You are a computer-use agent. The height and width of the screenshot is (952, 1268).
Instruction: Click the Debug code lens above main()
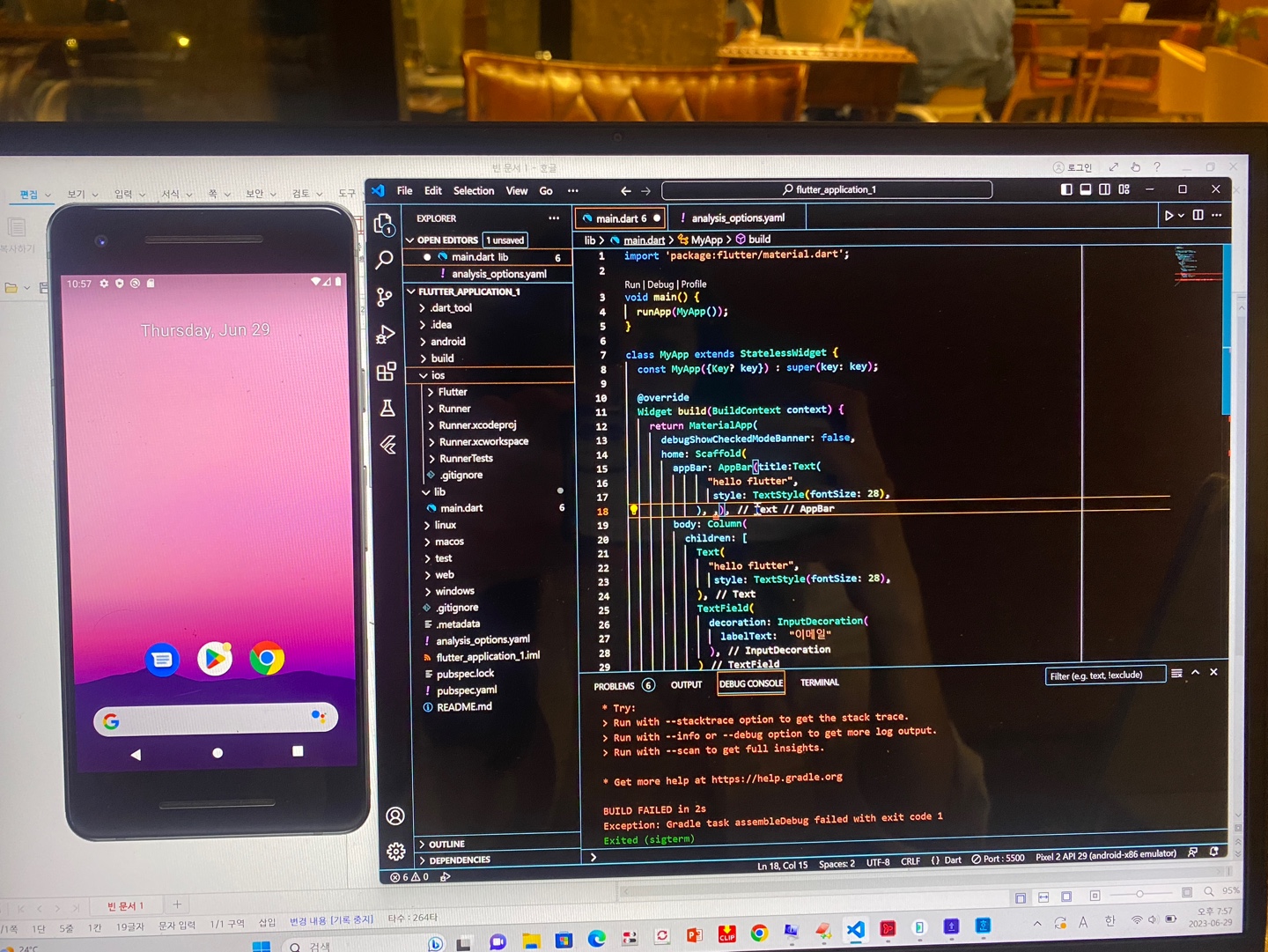(x=660, y=284)
